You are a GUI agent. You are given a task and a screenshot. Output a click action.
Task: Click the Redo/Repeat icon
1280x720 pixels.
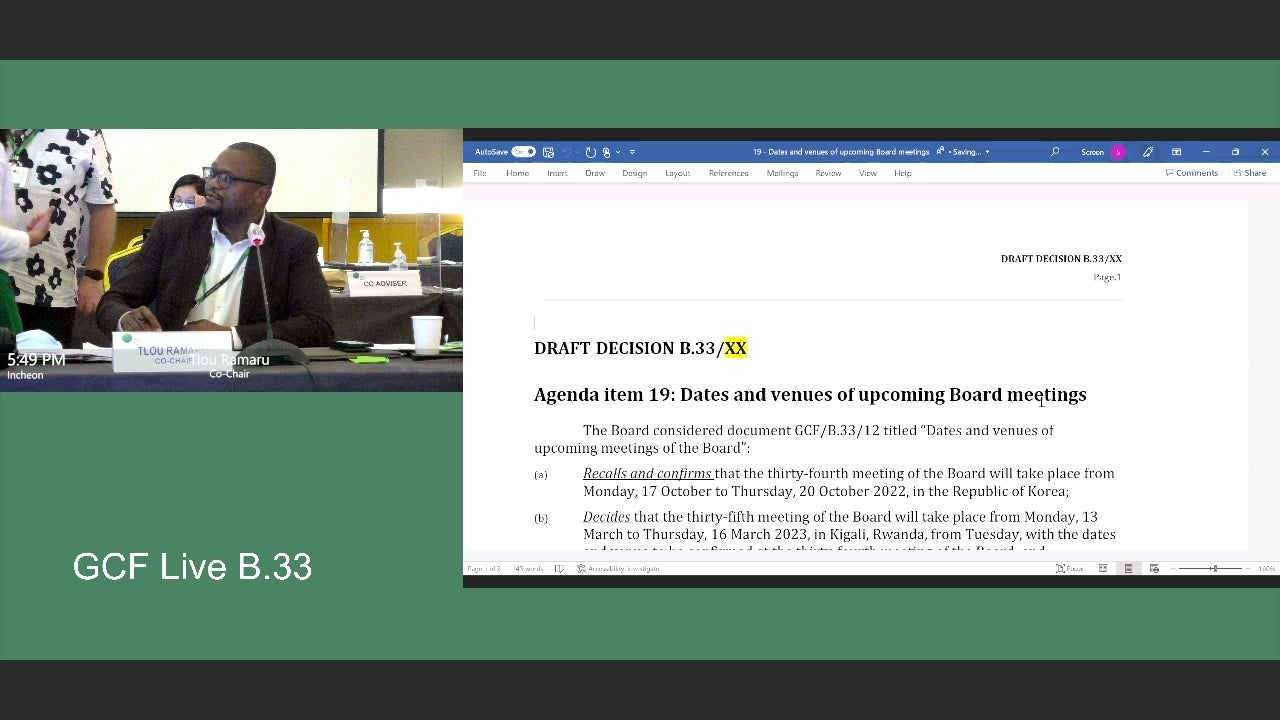point(591,152)
